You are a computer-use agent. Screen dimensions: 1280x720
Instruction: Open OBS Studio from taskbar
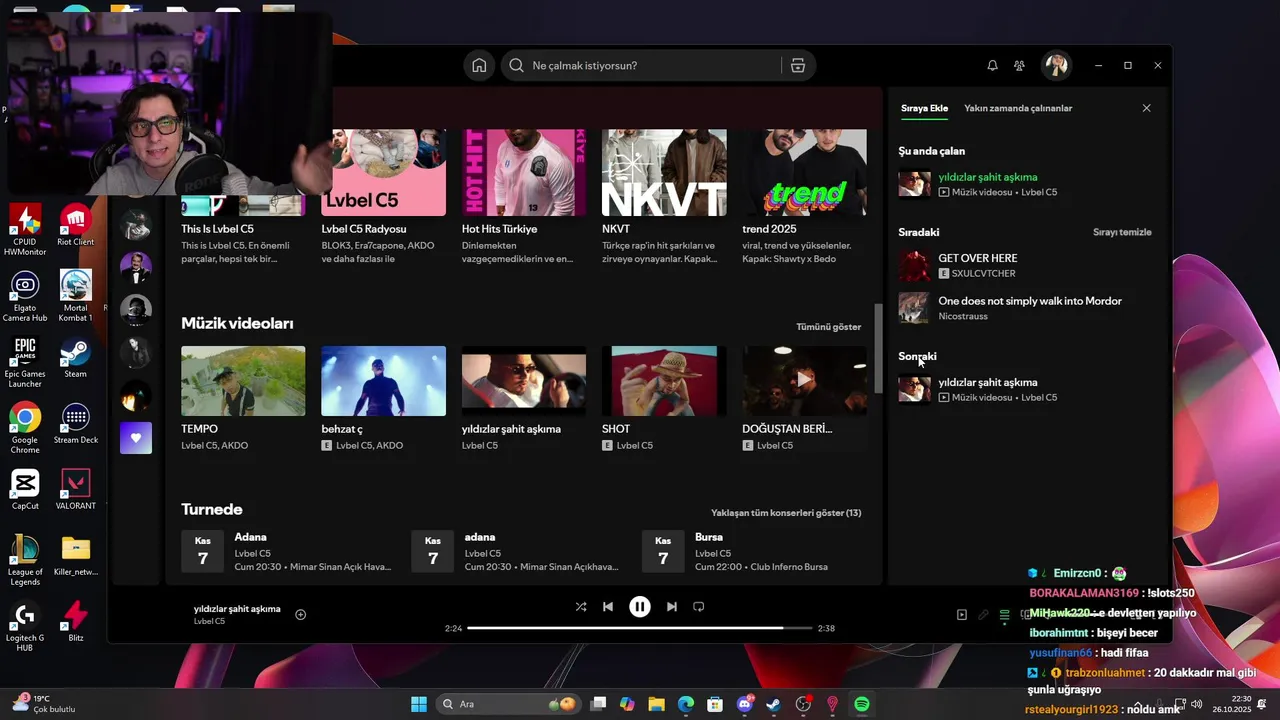click(x=803, y=704)
